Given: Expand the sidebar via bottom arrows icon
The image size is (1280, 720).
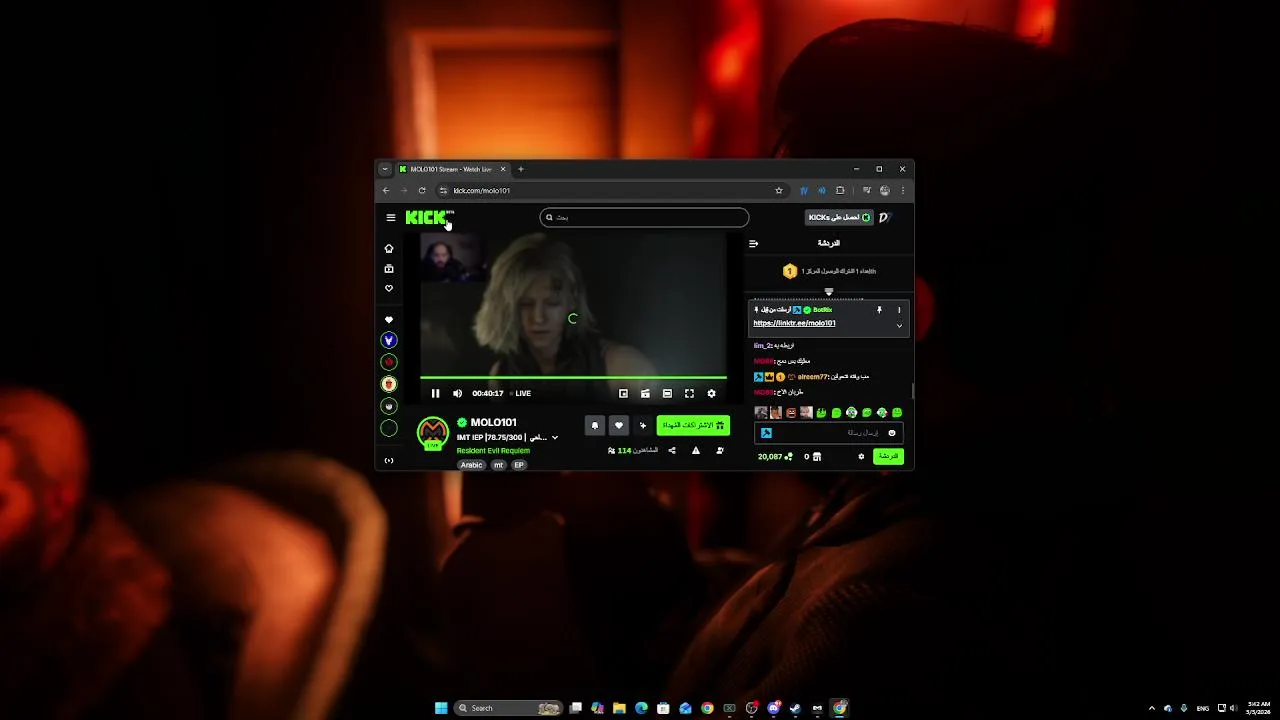Looking at the screenshot, I should point(389,460).
